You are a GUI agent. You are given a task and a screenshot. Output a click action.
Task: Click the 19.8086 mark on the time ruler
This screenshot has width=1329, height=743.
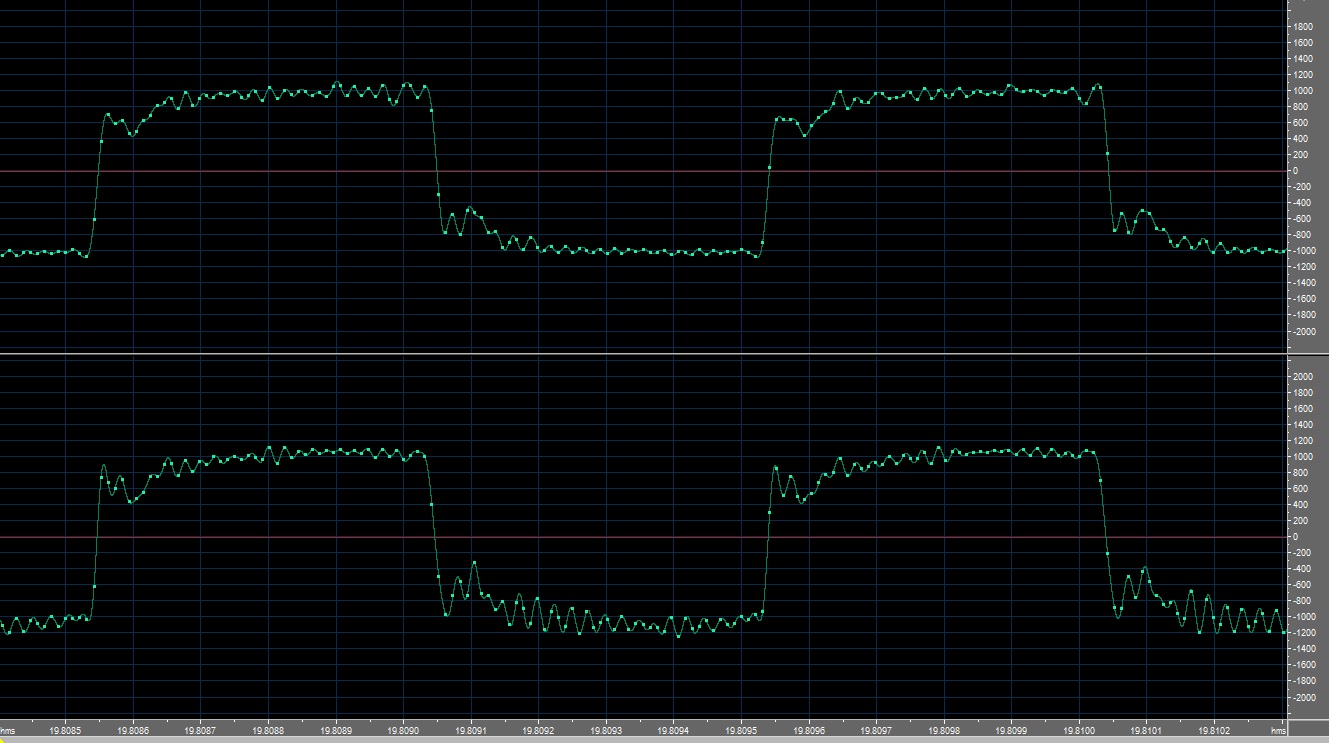pyautogui.click(x=133, y=731)
